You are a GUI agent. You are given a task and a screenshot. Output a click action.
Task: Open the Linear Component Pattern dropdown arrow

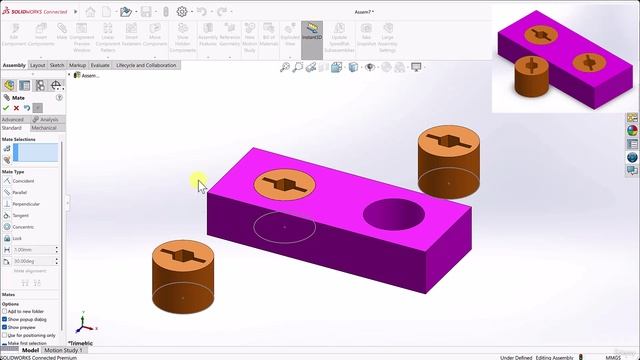108,57
